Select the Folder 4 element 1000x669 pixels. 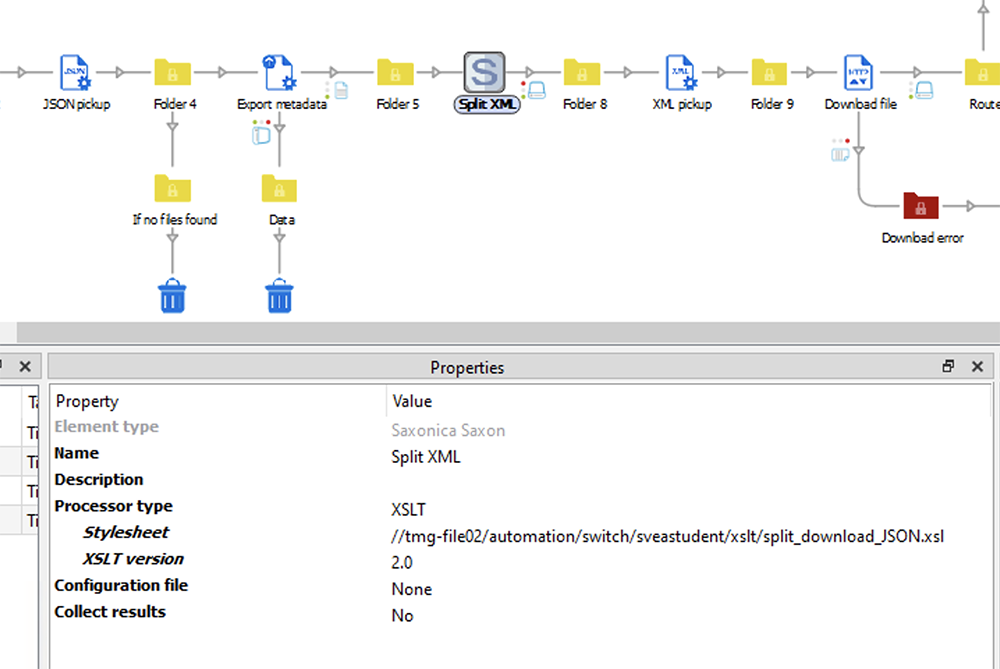[x=172, y=73]
